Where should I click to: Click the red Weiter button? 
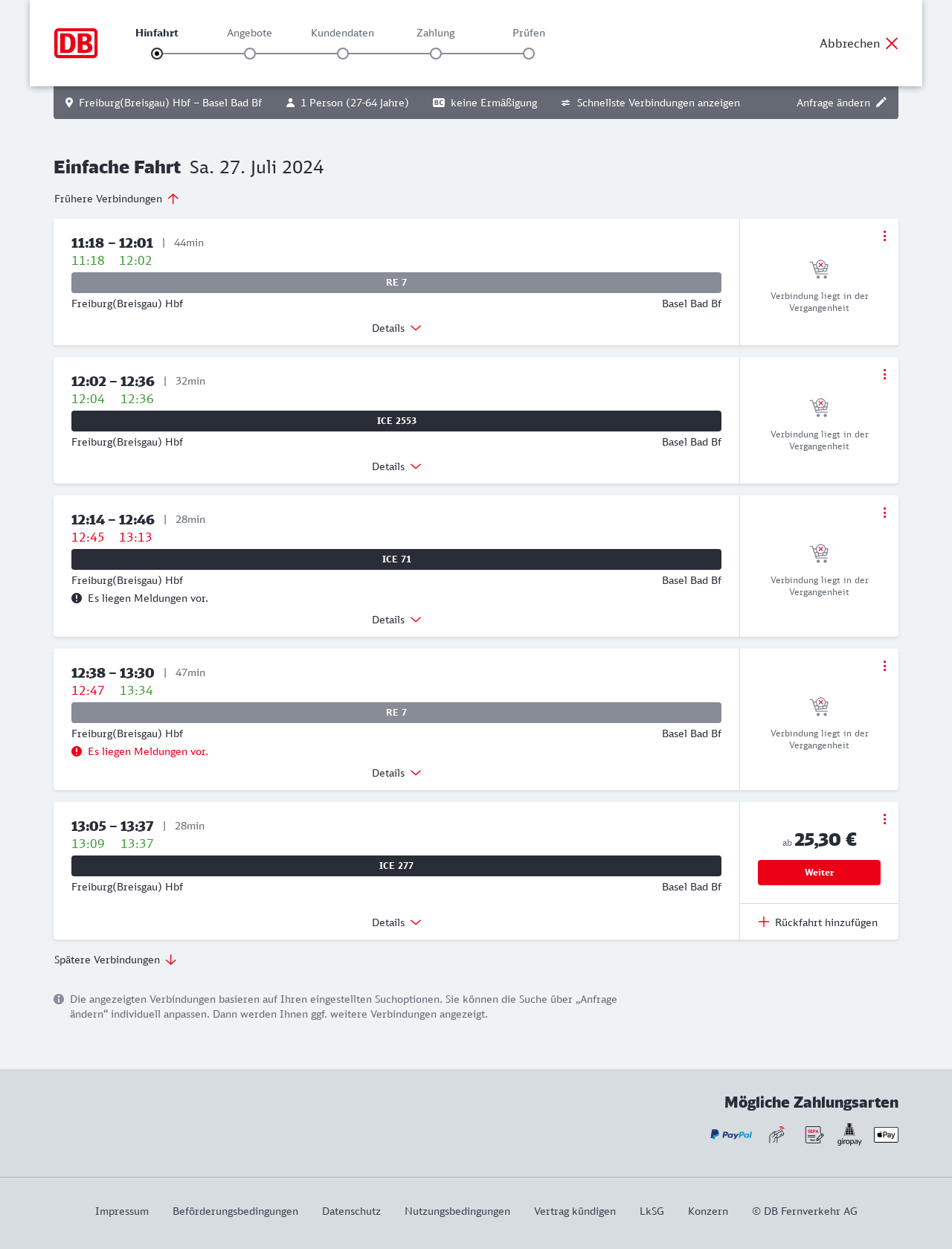(819, 873)
